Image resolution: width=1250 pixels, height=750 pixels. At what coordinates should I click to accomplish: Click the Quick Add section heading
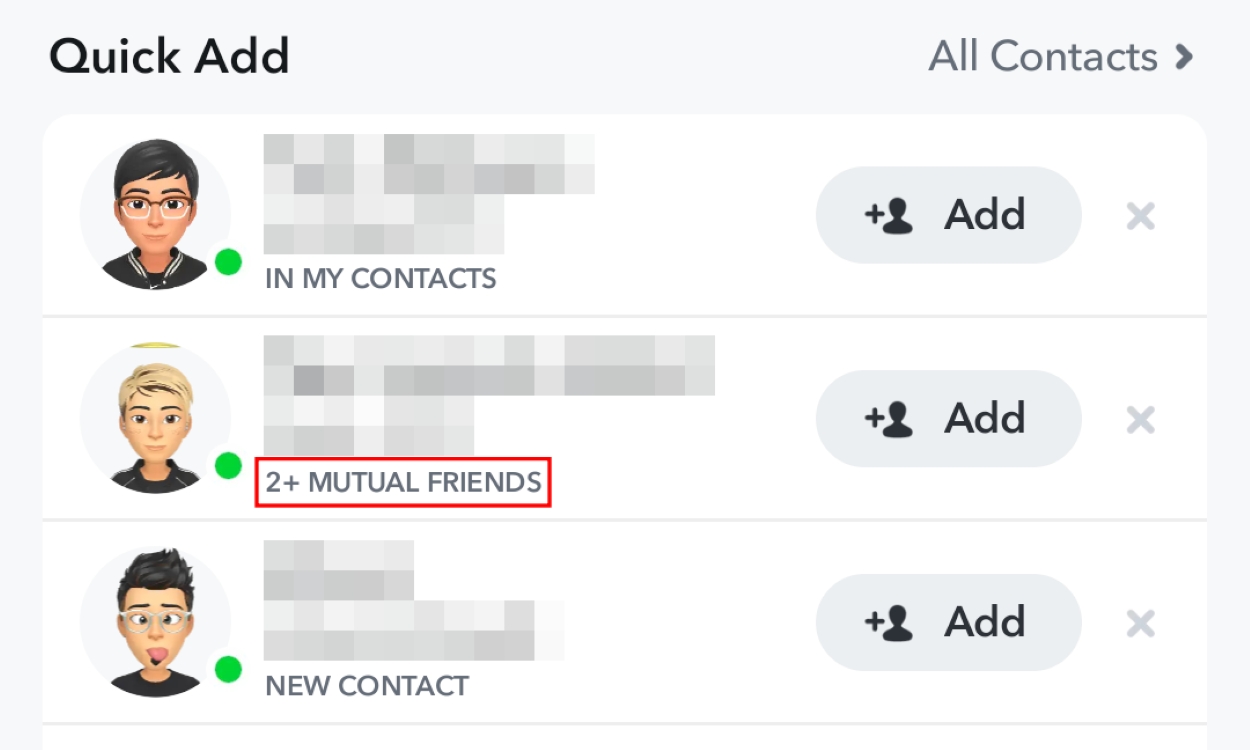(168, 56)
